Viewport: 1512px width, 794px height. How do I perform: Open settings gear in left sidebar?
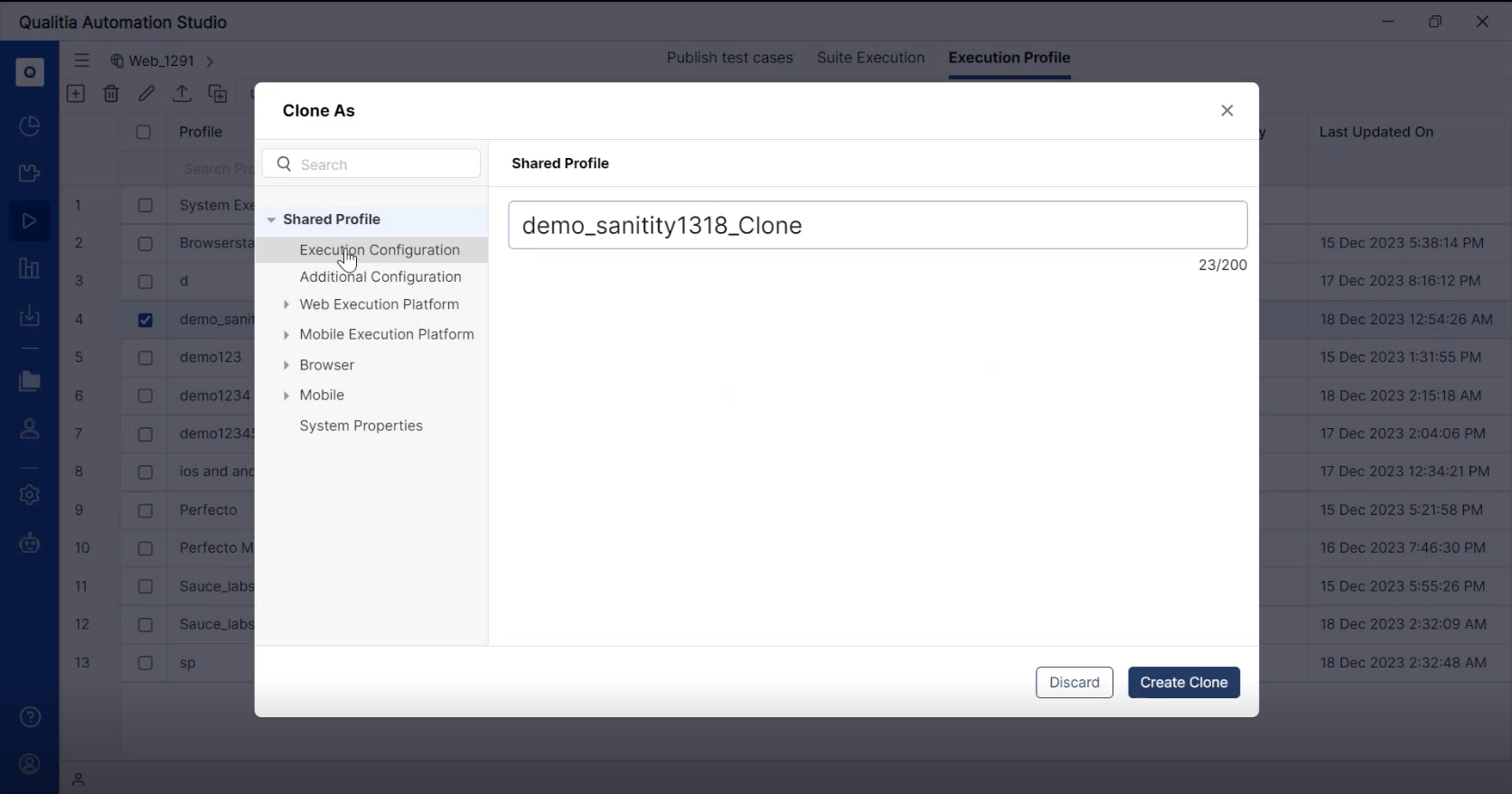coord(30,495)
